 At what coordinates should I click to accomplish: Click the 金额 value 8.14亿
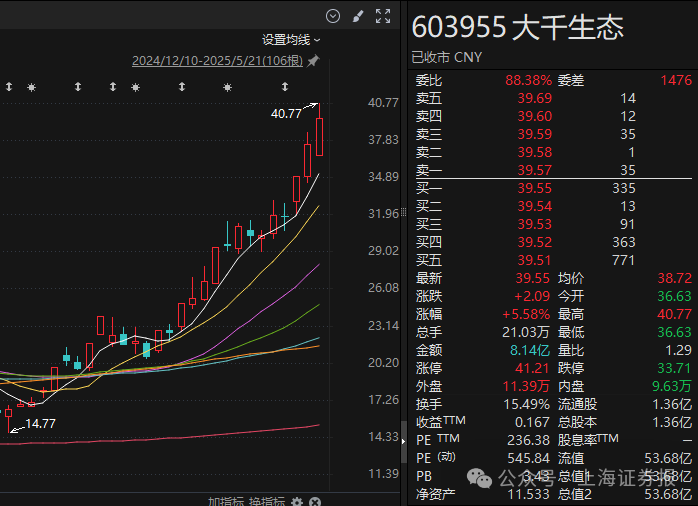click(530, 351)
